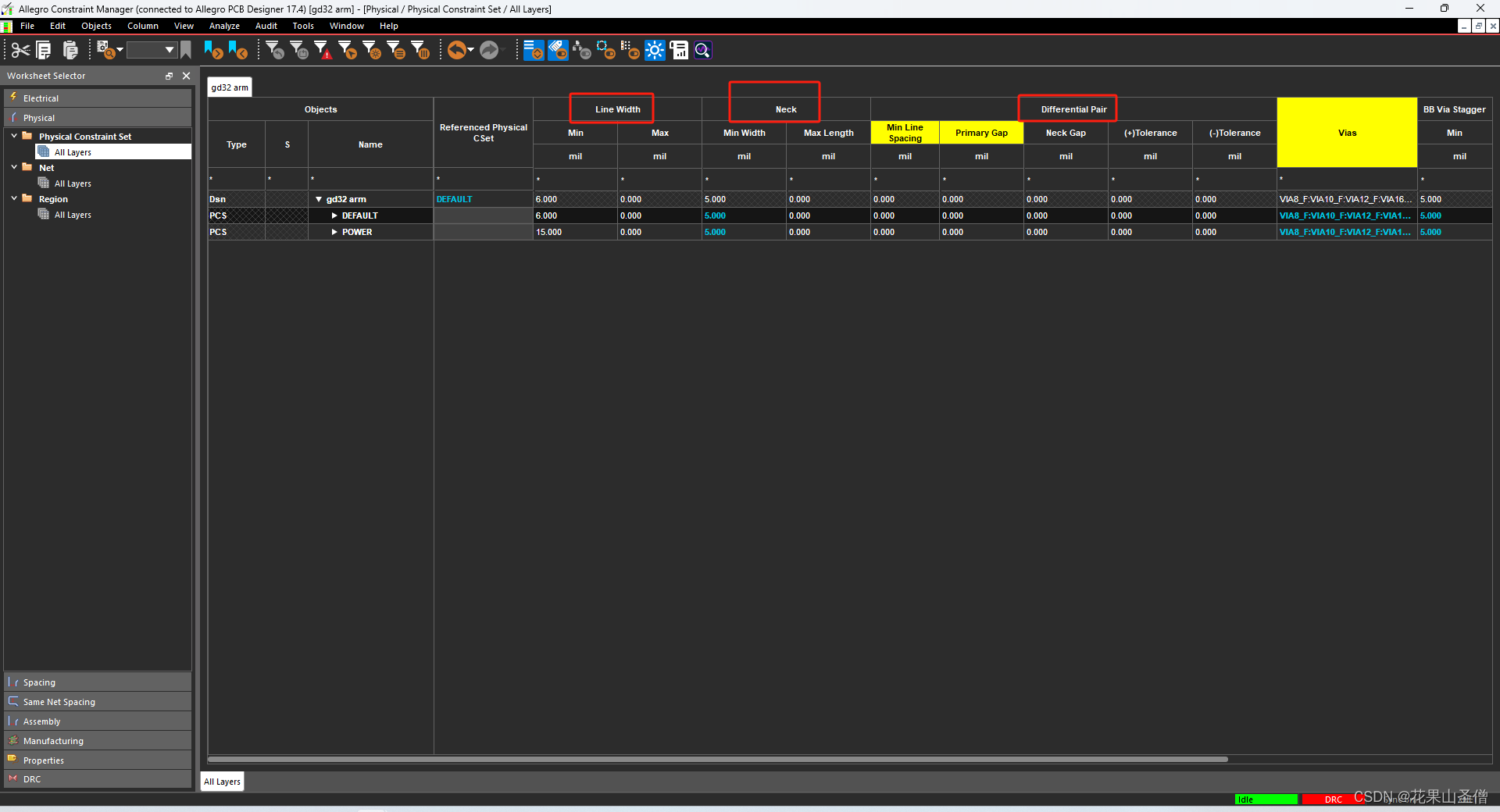Image resolution: width=1500 pixels, height=812 pixels.
Task: Click the yellow Primary Gap header
Action: (x=981, y=133)
